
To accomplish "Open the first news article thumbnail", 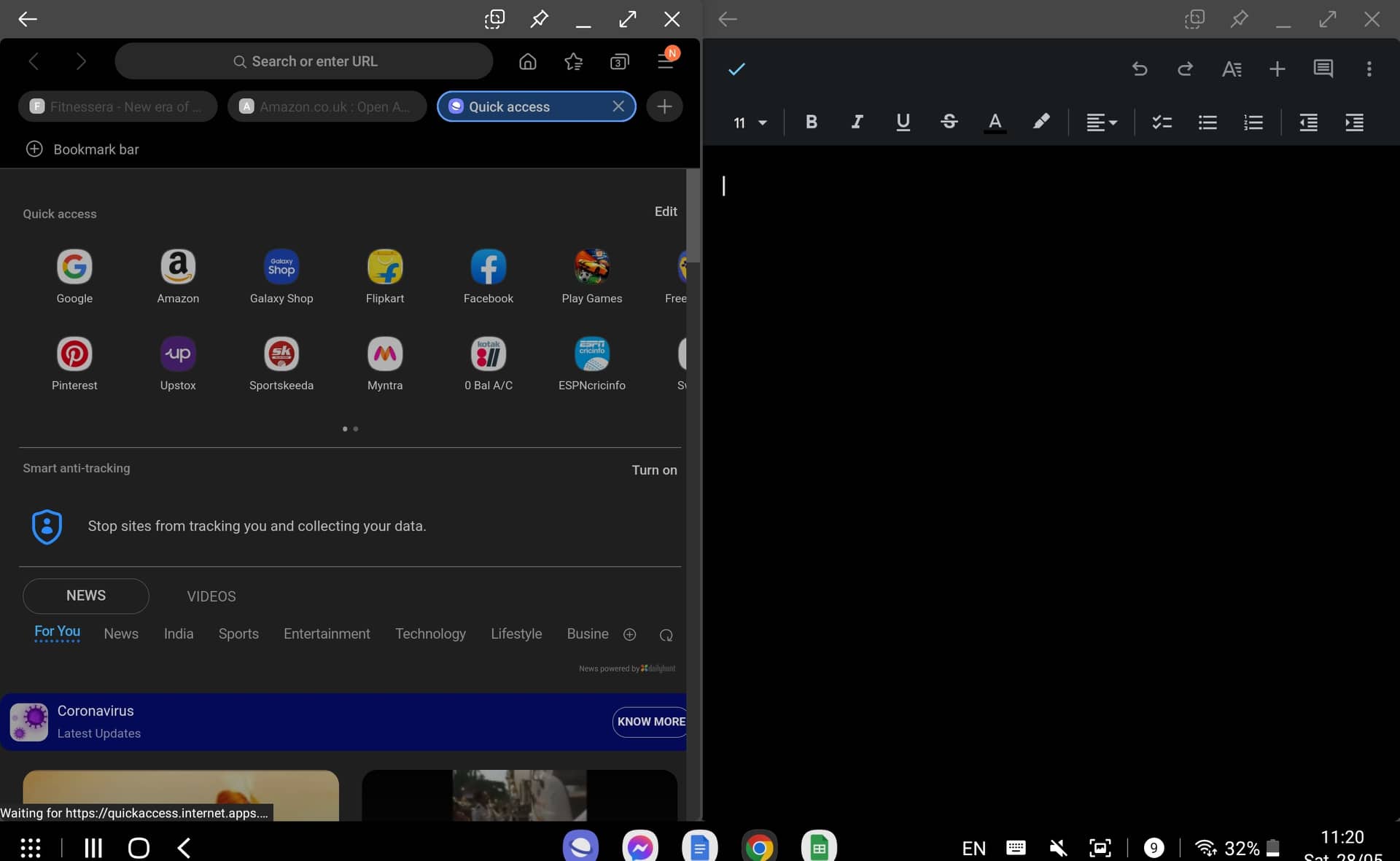I will click(181, 795).
